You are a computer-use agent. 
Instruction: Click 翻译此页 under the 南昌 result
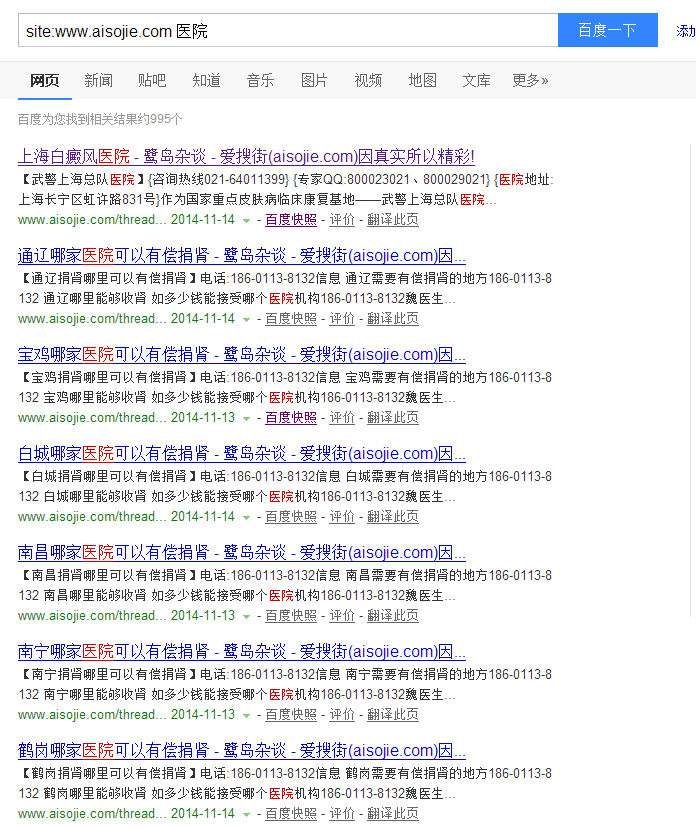tap(393, 616)
